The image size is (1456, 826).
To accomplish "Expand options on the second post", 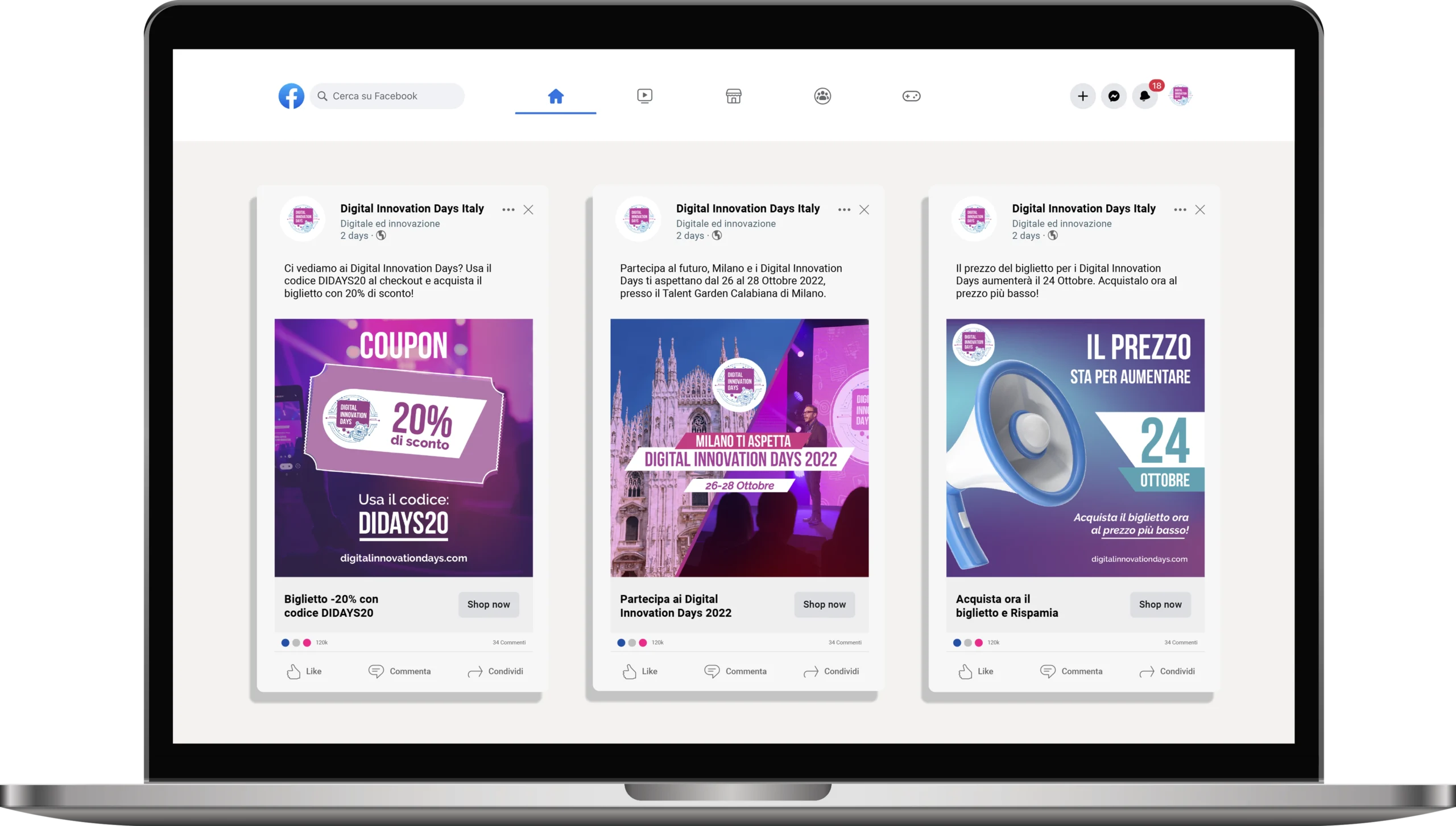I will click(845, 209).
